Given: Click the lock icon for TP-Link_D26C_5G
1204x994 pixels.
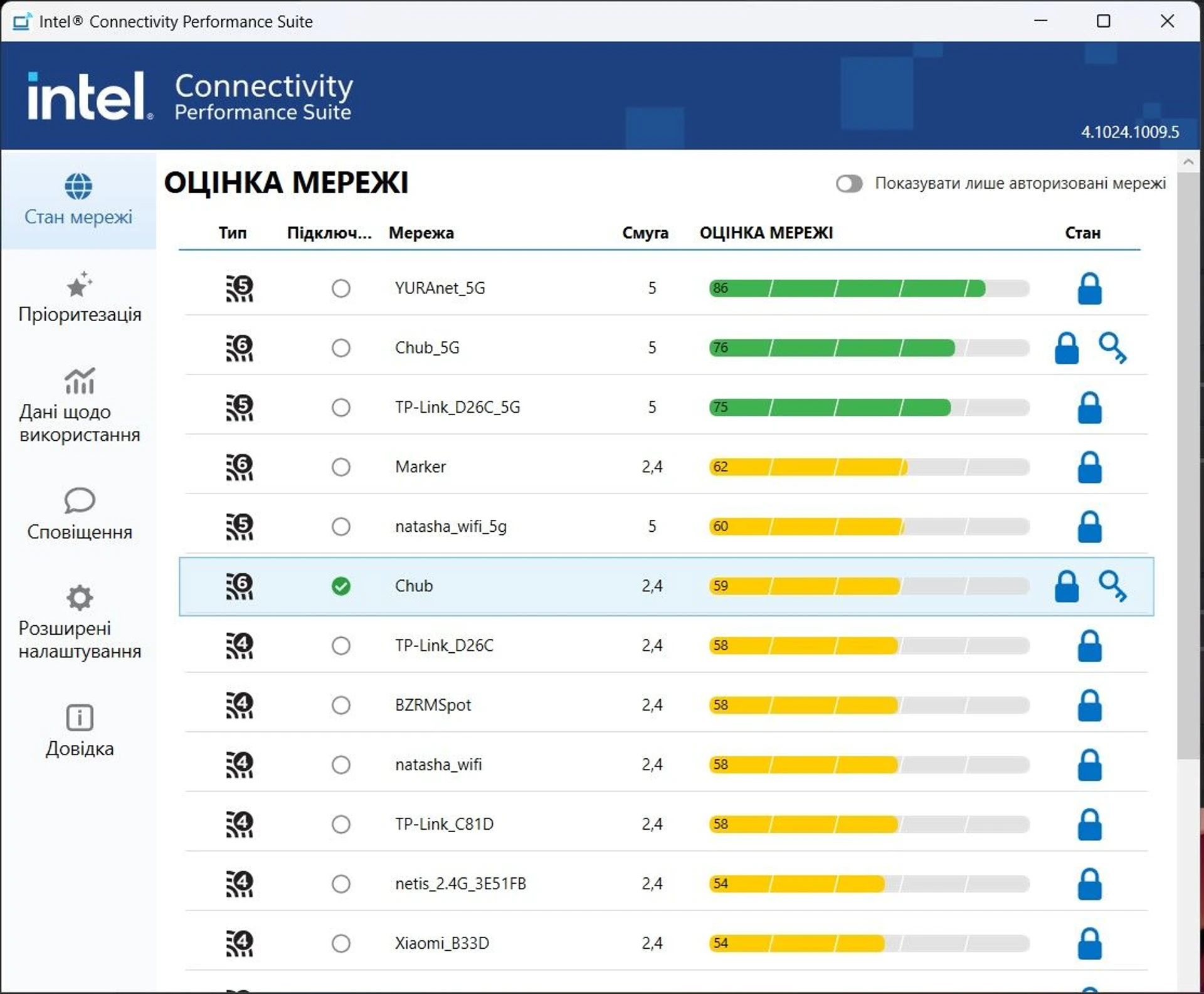Looking at the screenshot, I should tap(1090, 408).
